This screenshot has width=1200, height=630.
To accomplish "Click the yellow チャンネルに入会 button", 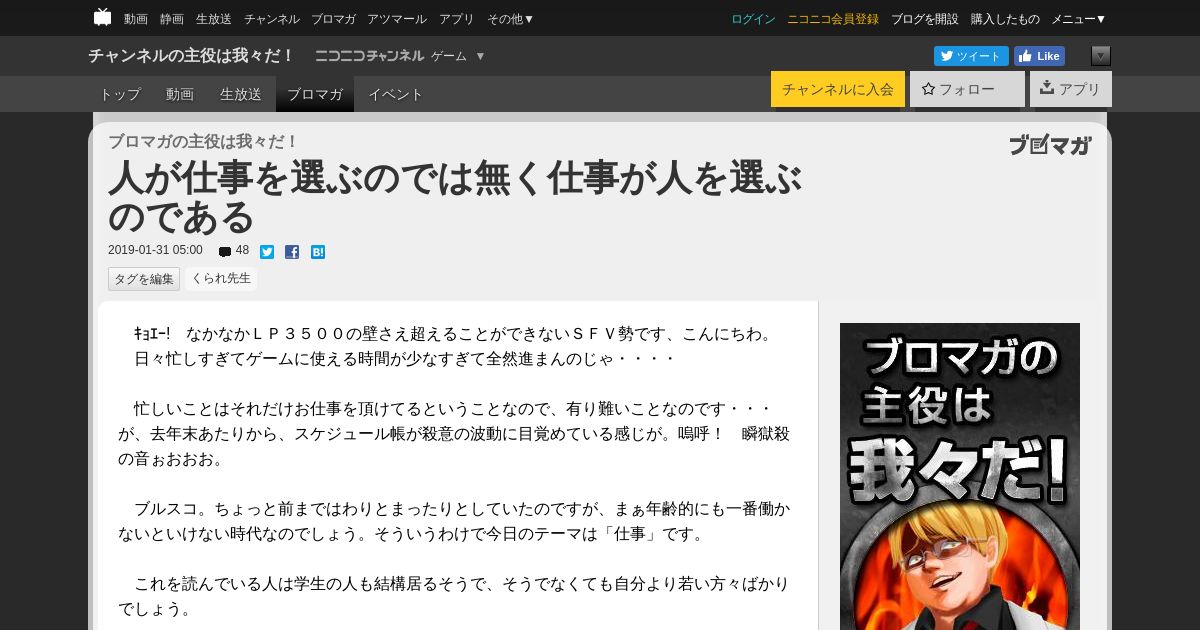I will pos(838,89).
